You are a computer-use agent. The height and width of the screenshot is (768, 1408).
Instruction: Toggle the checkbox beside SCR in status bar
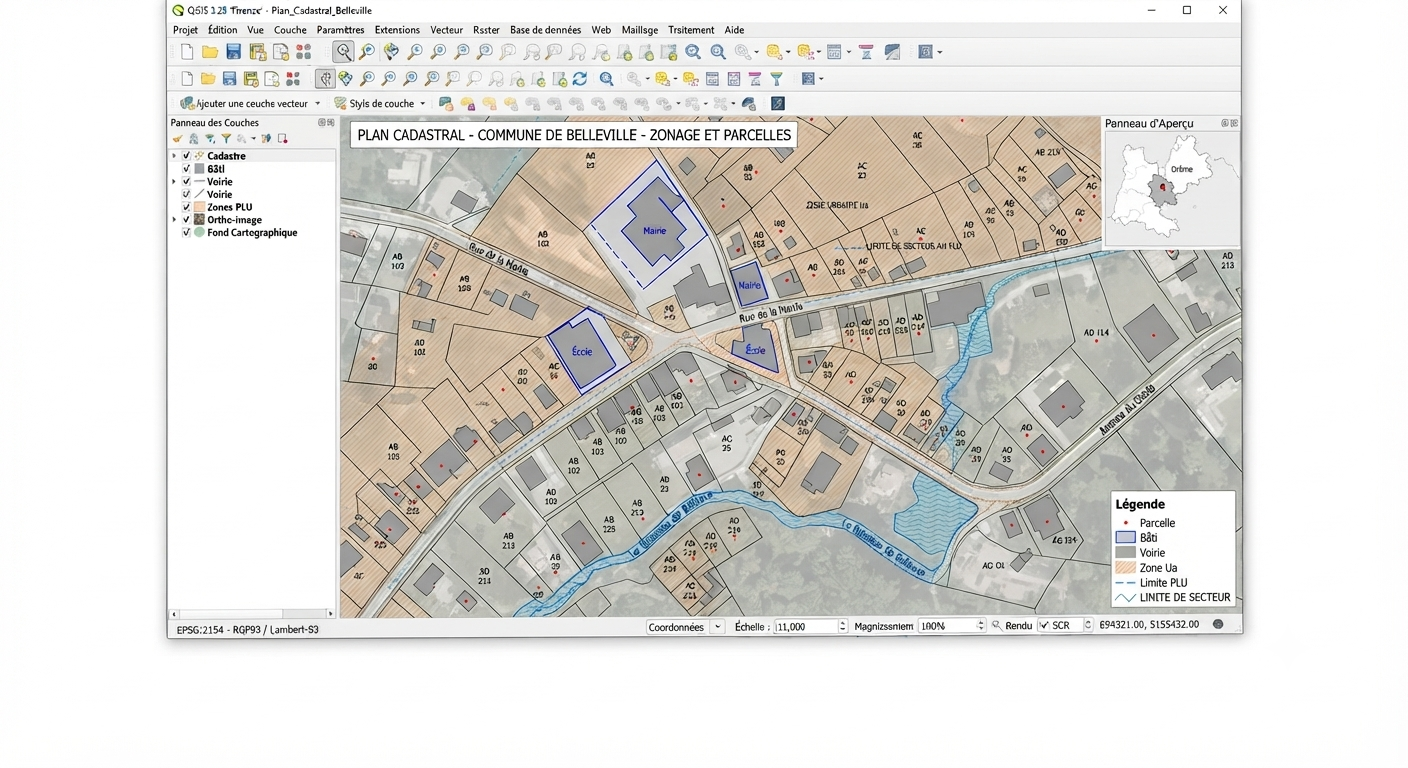click(1044, 625)
